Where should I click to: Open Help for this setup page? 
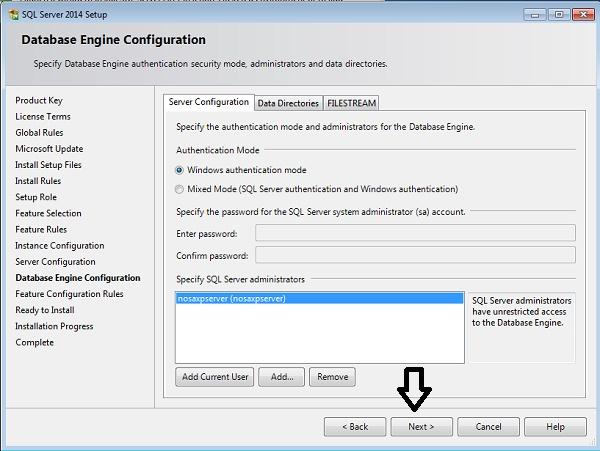(556, 426)
